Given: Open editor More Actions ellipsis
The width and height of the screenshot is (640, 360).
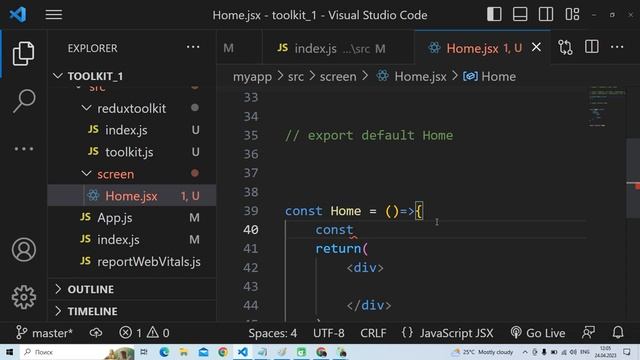Looking at the screenshot, I should click(x=617, y=47).
